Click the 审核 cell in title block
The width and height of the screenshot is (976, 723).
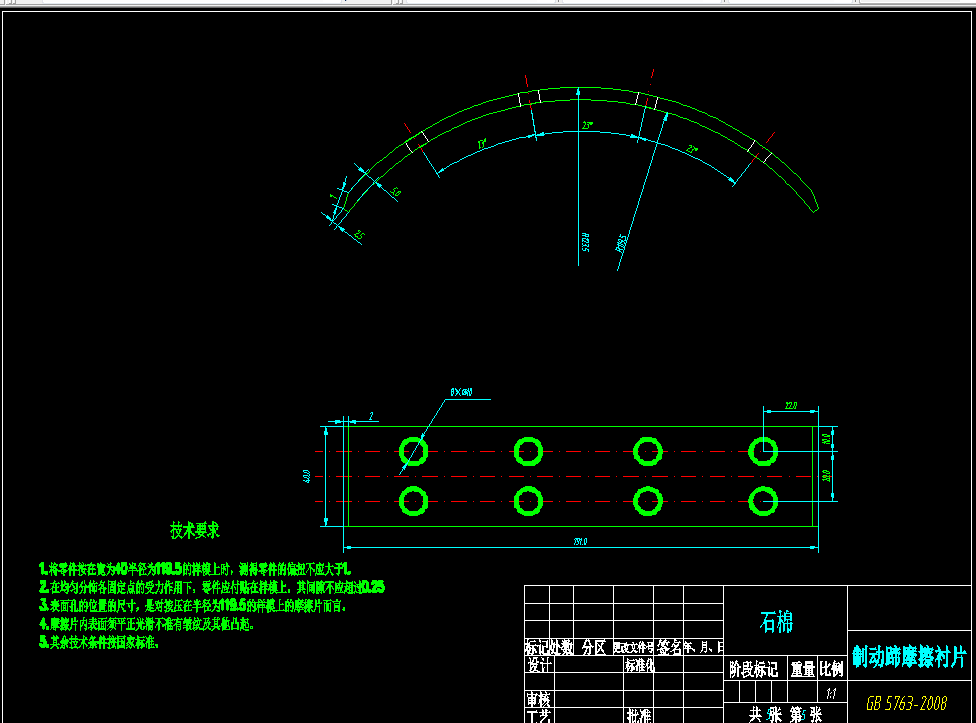click(x=538, y=699)
